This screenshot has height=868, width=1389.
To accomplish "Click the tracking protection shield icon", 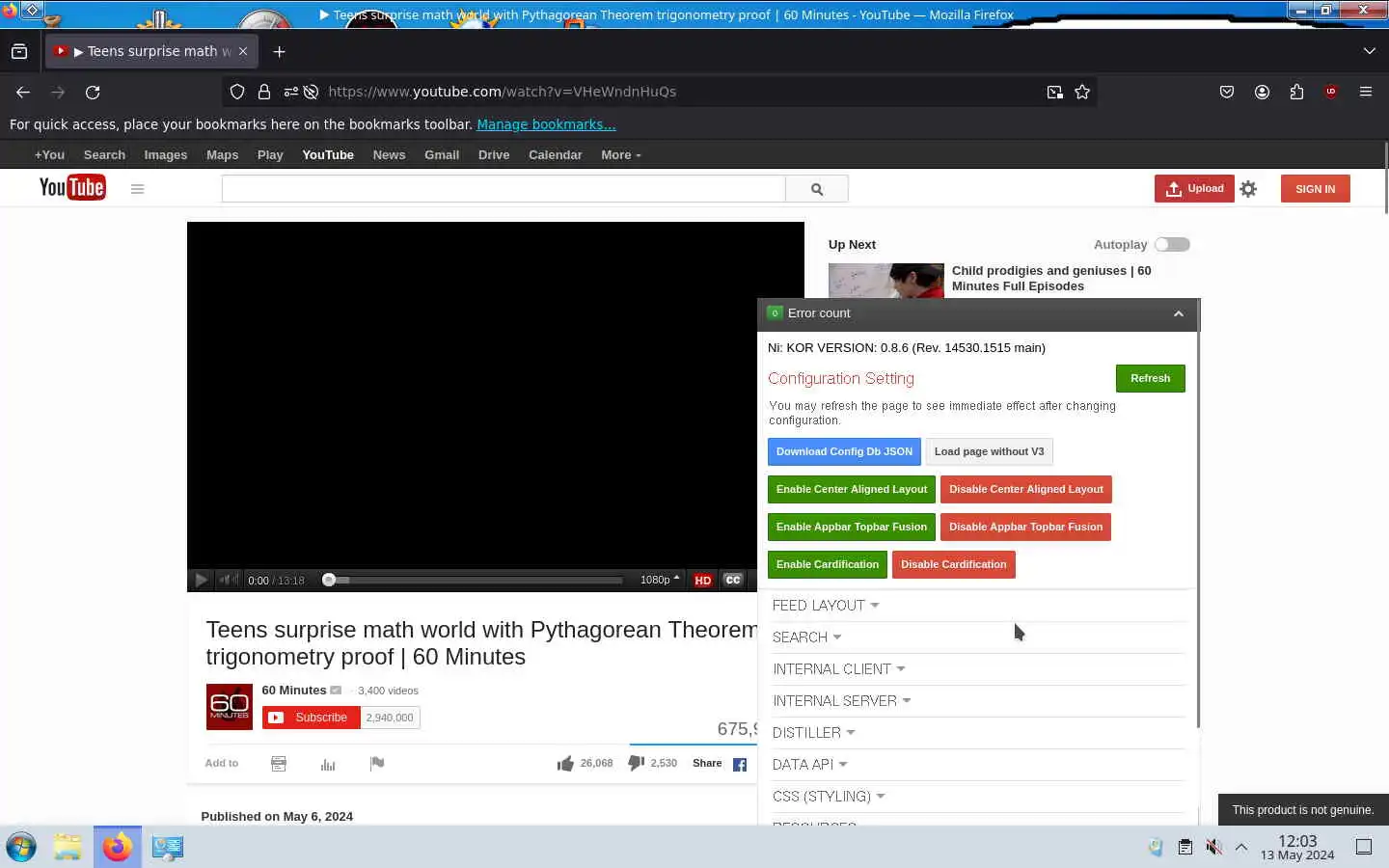I will coord(237,92).
